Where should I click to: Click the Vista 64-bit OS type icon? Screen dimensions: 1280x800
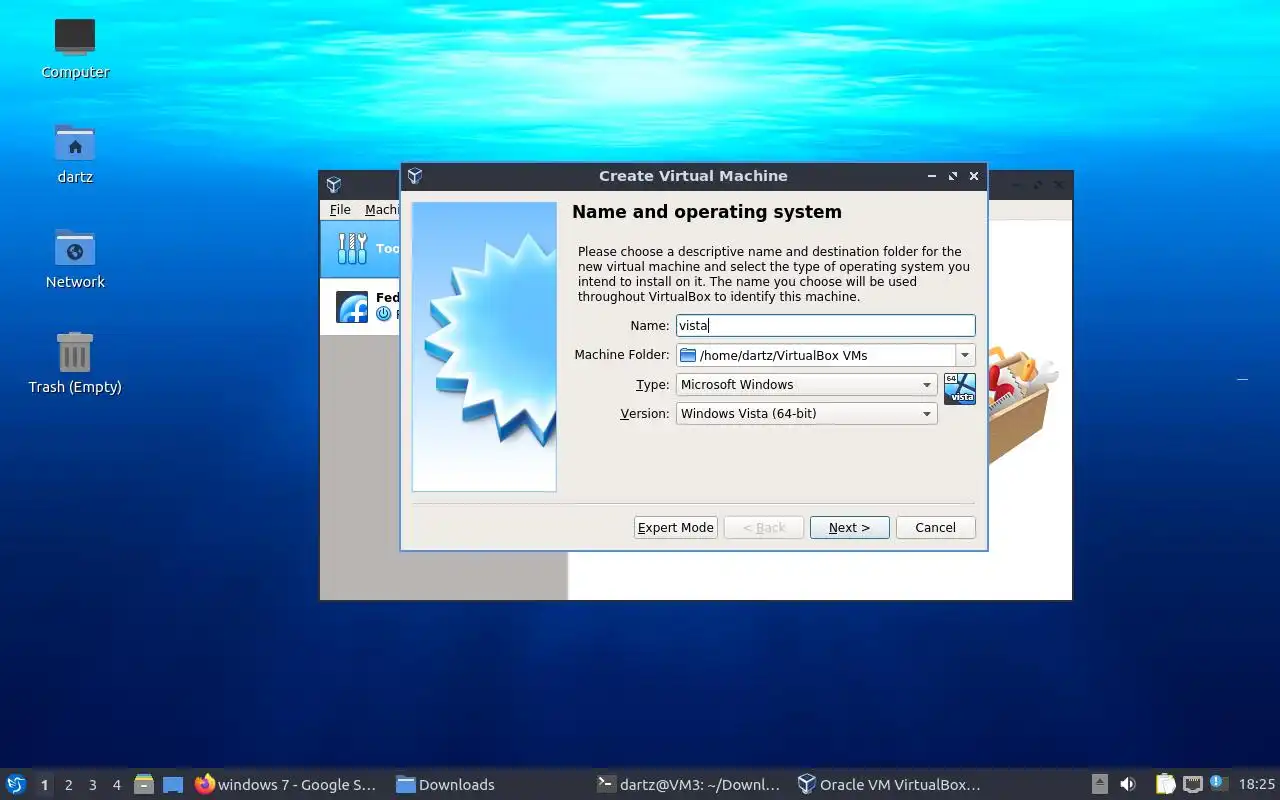click(x=960, y=388)
